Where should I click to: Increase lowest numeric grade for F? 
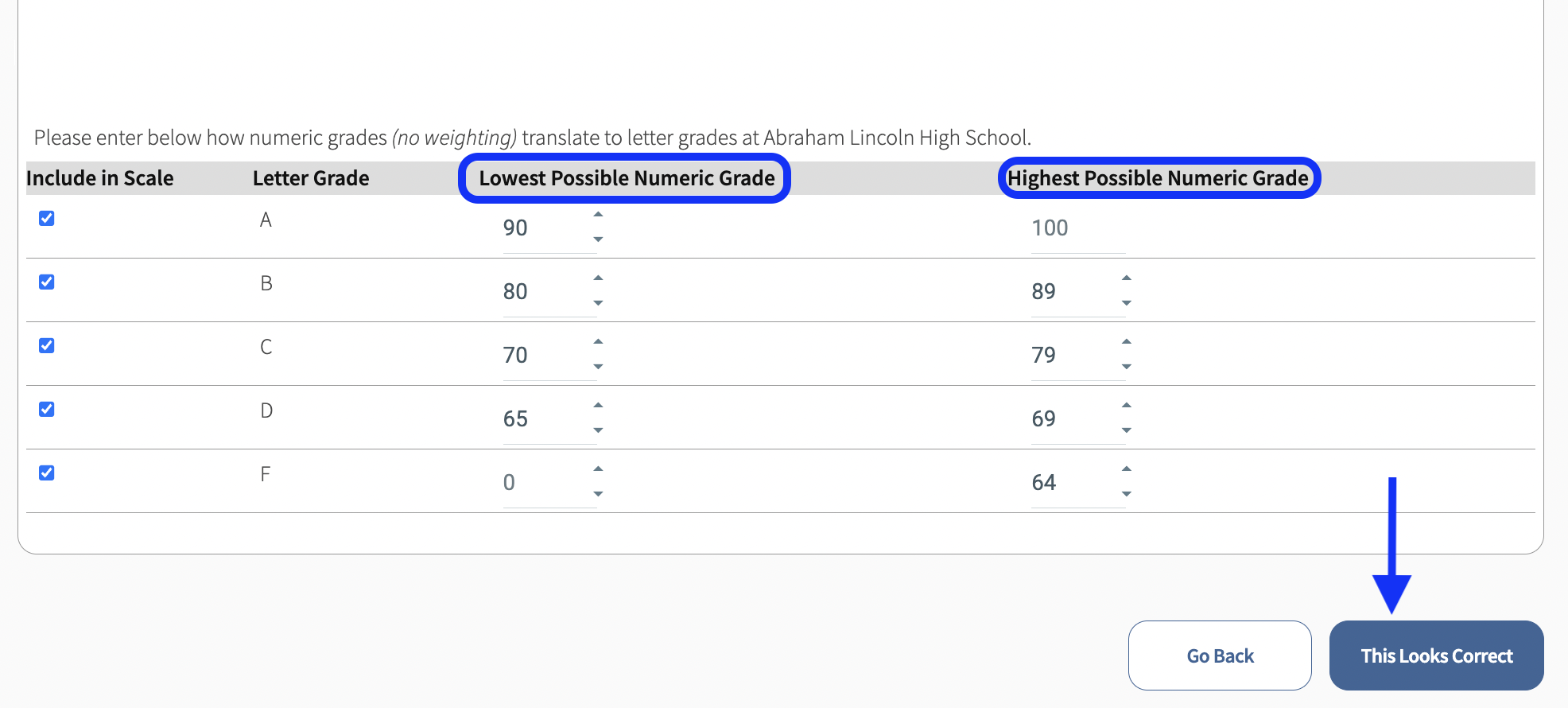coord(598,469)
